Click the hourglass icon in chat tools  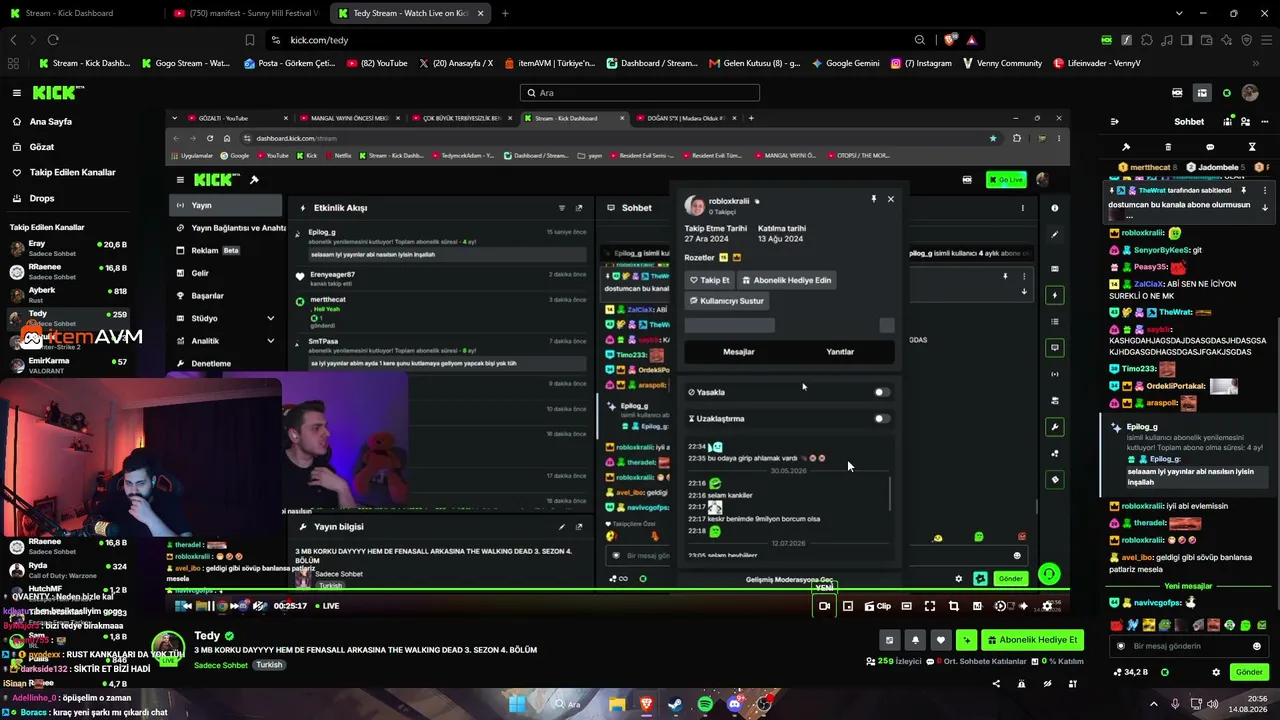[x=1252, y=147]
